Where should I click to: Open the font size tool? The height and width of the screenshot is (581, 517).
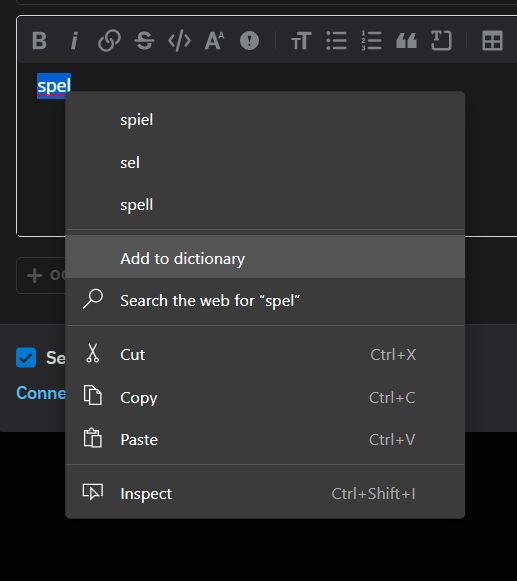[215, 40]
